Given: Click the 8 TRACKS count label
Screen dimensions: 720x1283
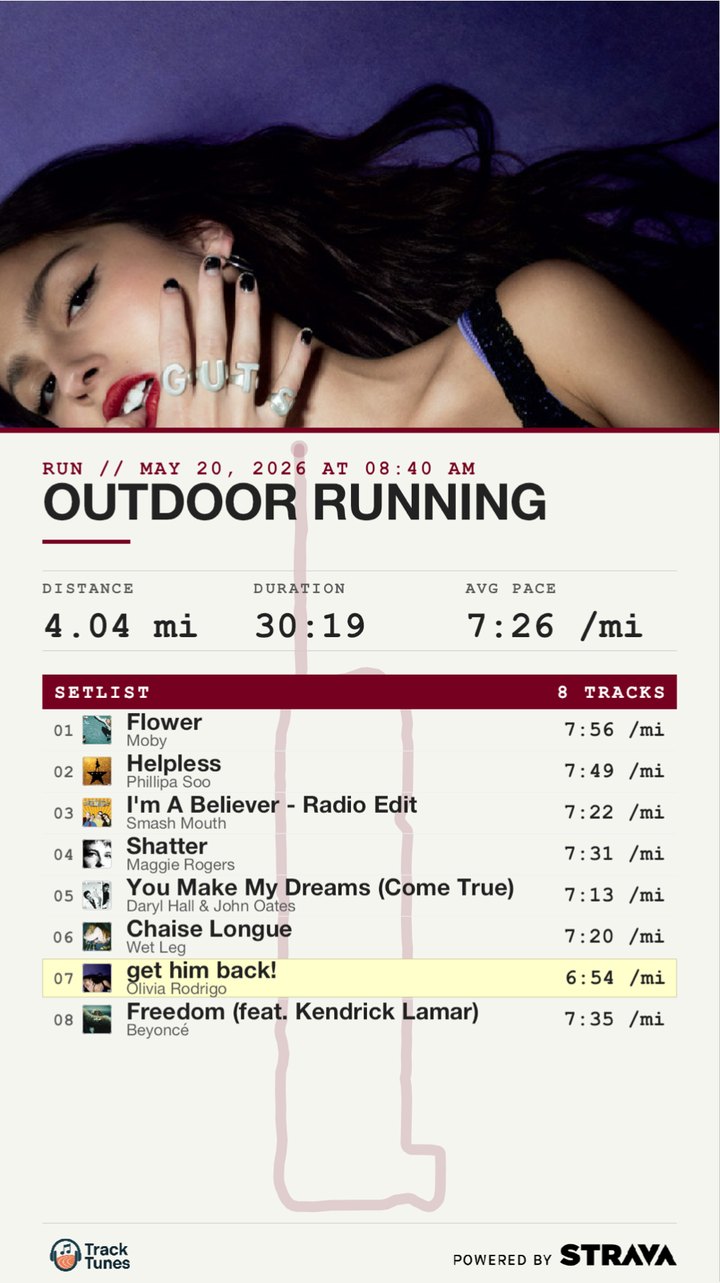Looking at the screenshot, I should coord(611,692).
